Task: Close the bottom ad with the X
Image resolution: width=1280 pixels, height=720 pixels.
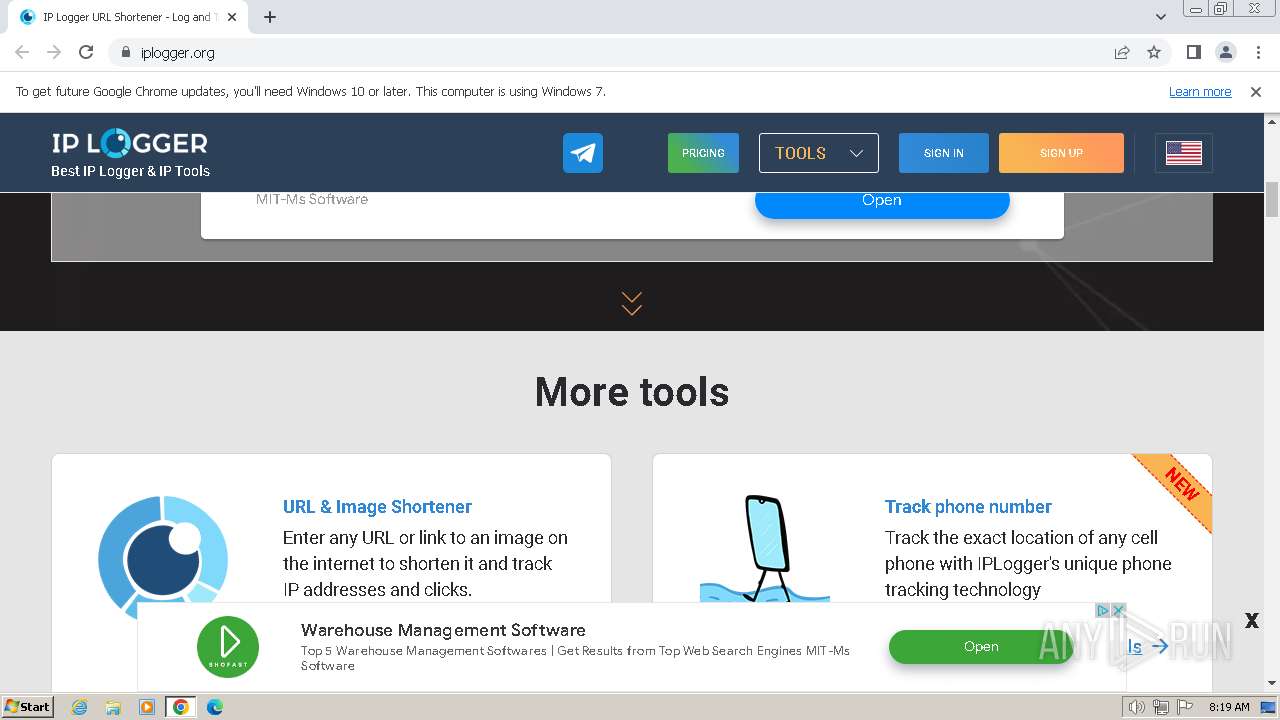Action: [x=1251, y=621]
